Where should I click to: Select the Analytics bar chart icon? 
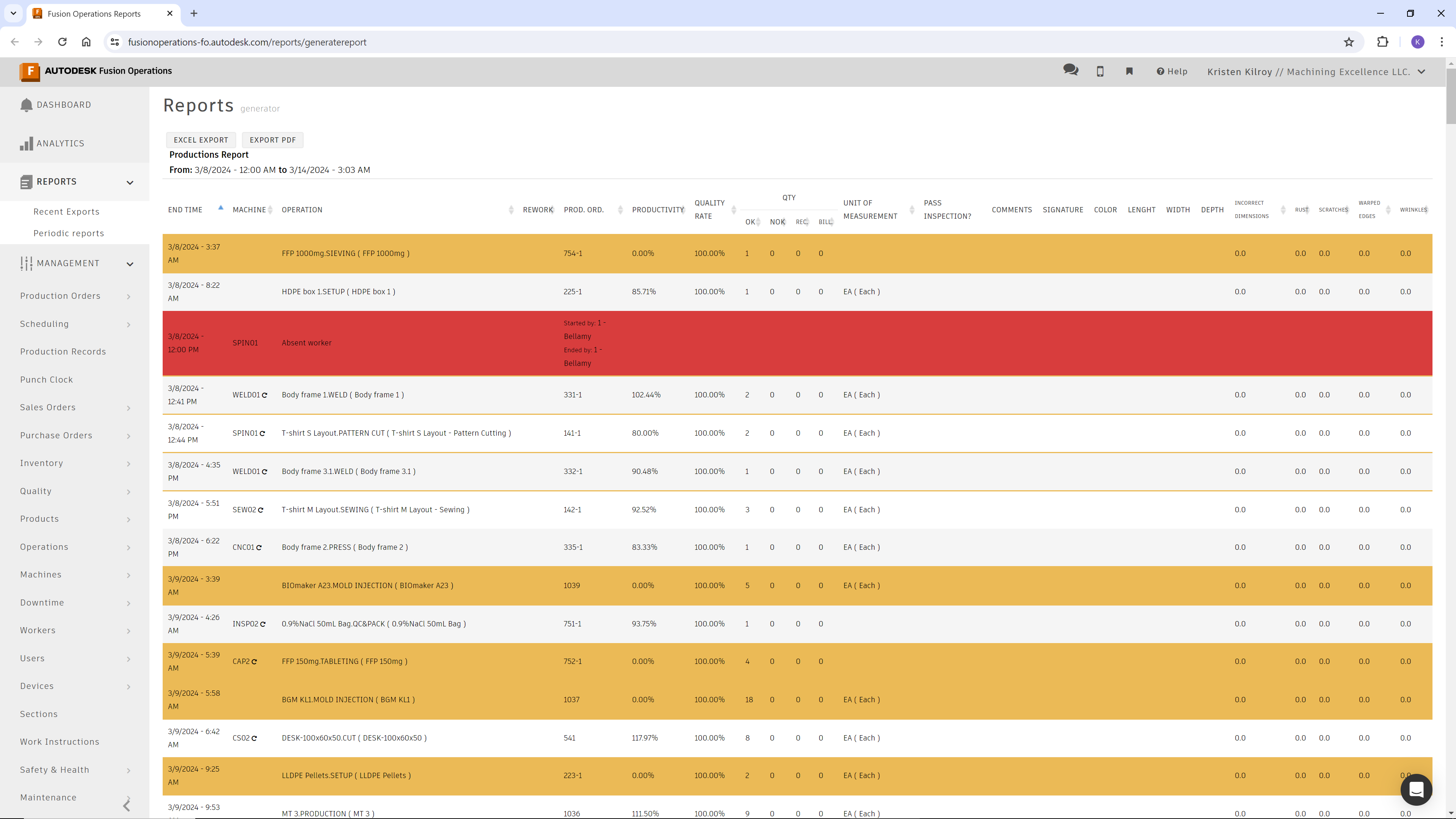(26, 144)
